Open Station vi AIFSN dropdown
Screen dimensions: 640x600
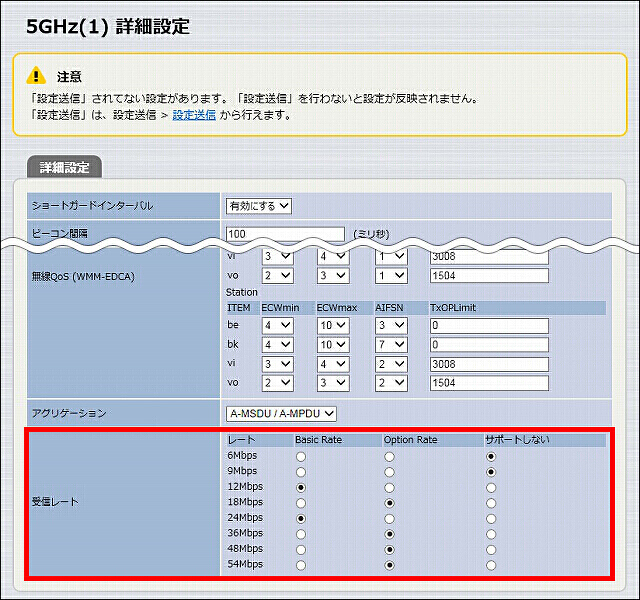point(391,364)
